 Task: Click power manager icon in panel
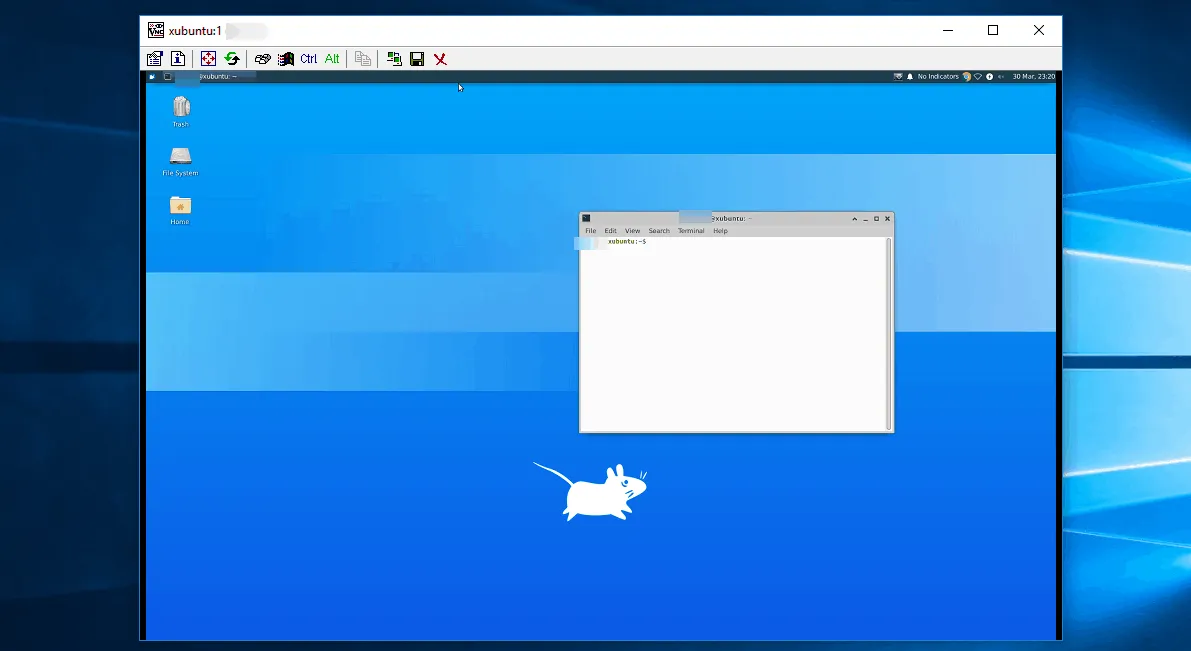pos(989,76)
